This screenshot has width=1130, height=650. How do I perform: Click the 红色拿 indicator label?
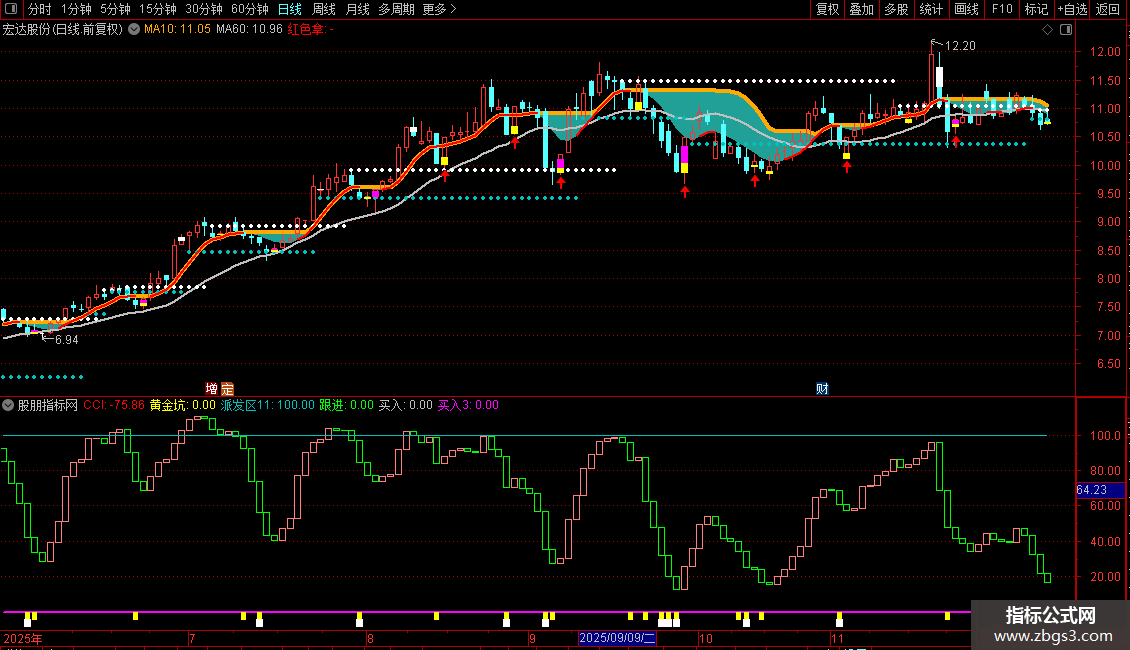click(310, 30)
